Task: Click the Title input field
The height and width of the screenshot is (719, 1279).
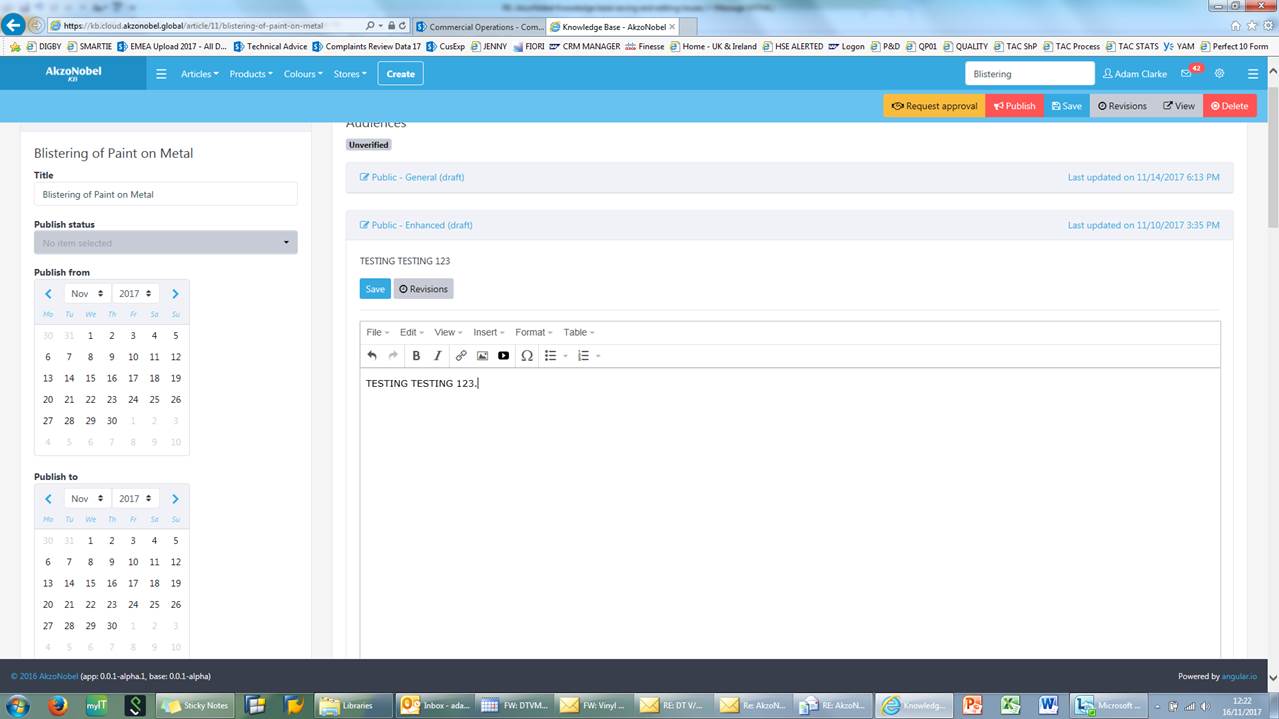Action: click(165, 194)
